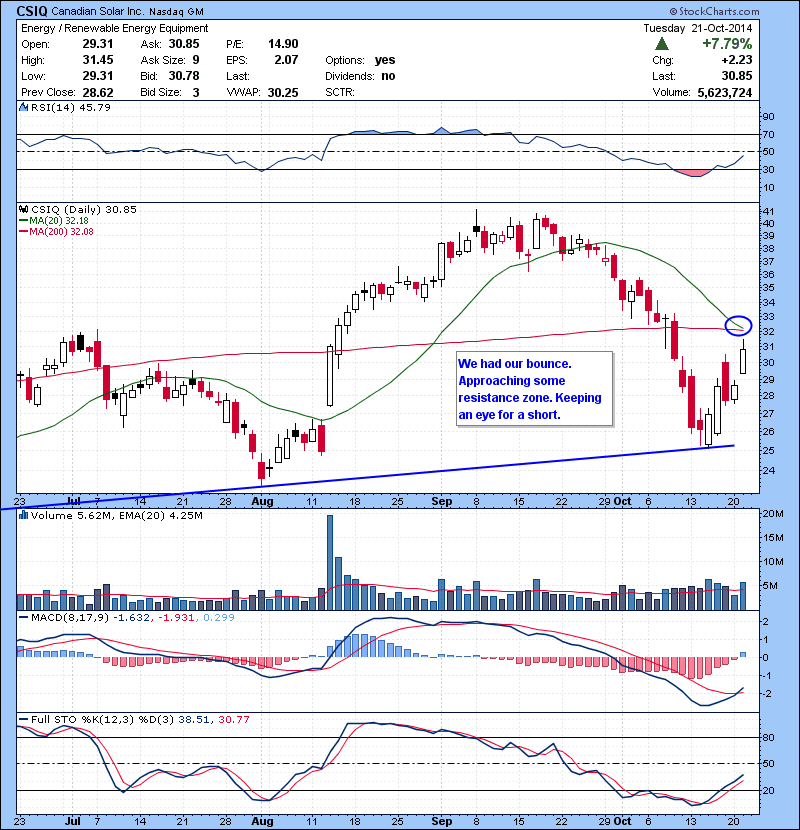Select the Full STO %D value 30.77
This screenshot has height=830, width=800.
click(233, 719)
